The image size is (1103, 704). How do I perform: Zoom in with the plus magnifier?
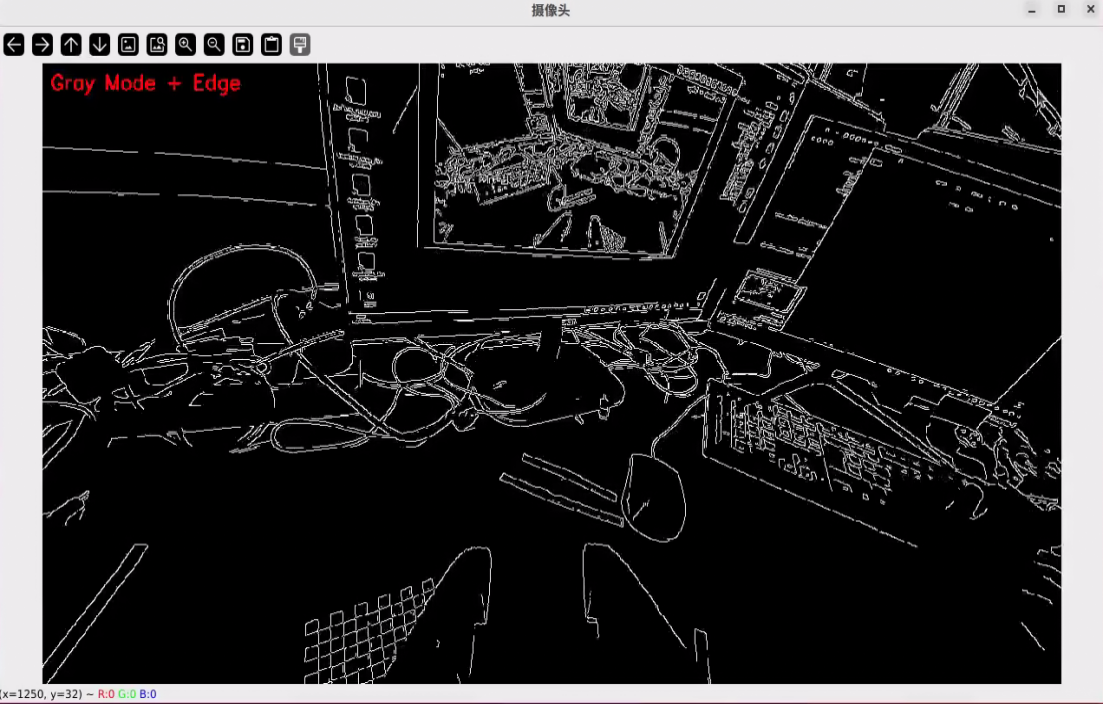click(185, 44)
